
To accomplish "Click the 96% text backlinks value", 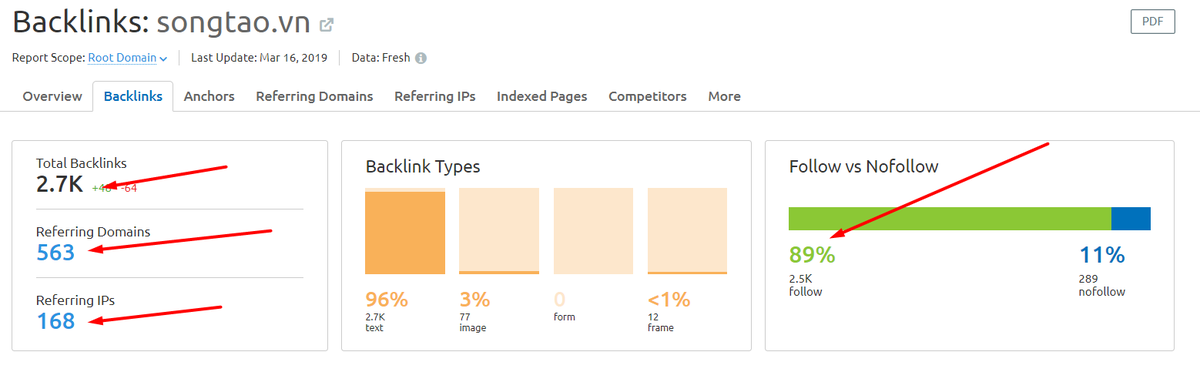I will pyautogui.click(x=387, y=299).
